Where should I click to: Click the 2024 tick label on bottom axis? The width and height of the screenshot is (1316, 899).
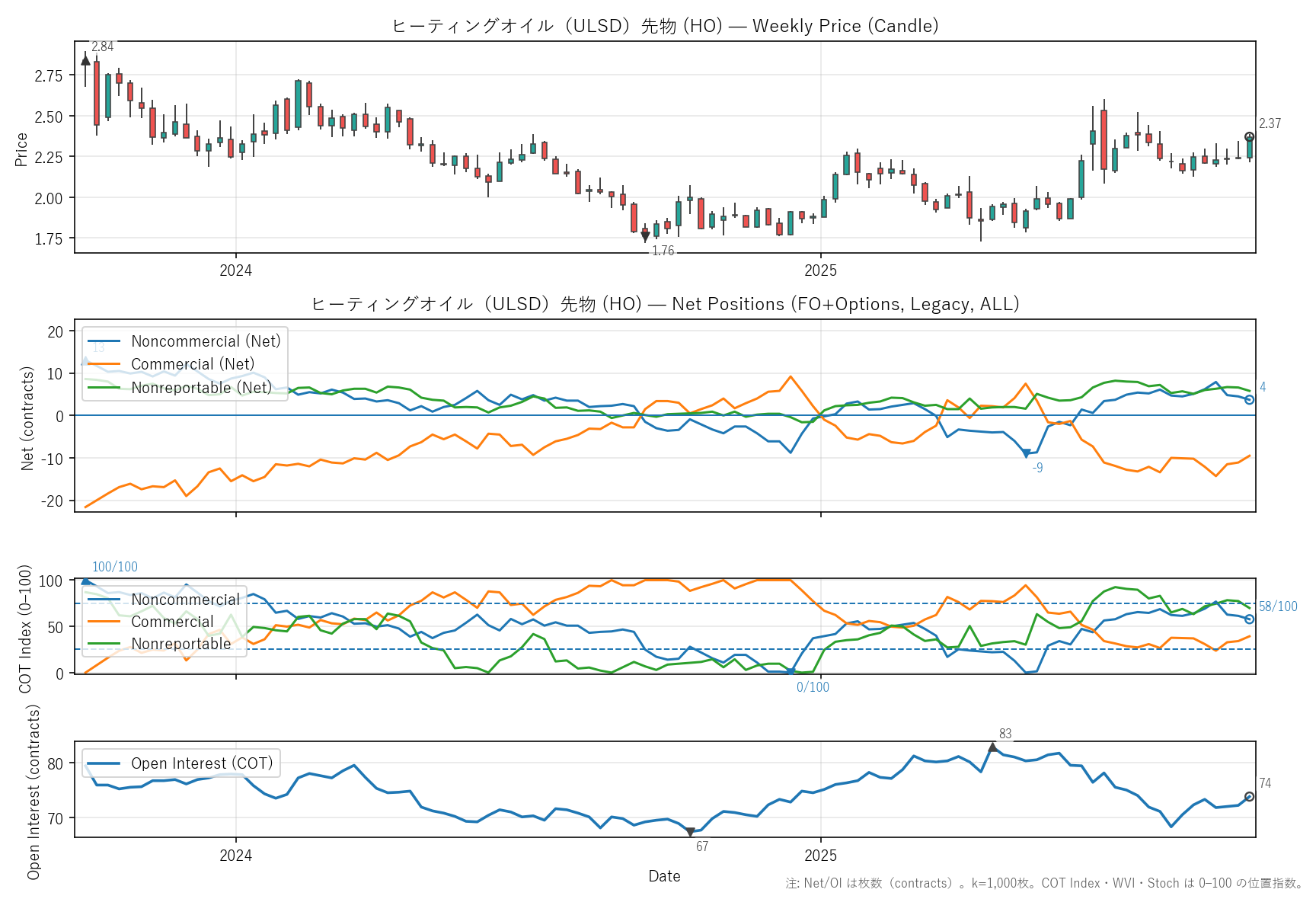[x=235, y=856]
